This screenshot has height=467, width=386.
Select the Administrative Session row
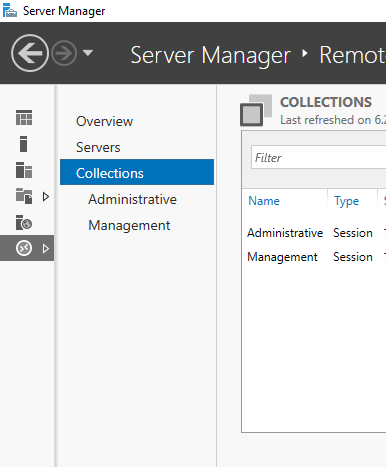coord(314,233)
